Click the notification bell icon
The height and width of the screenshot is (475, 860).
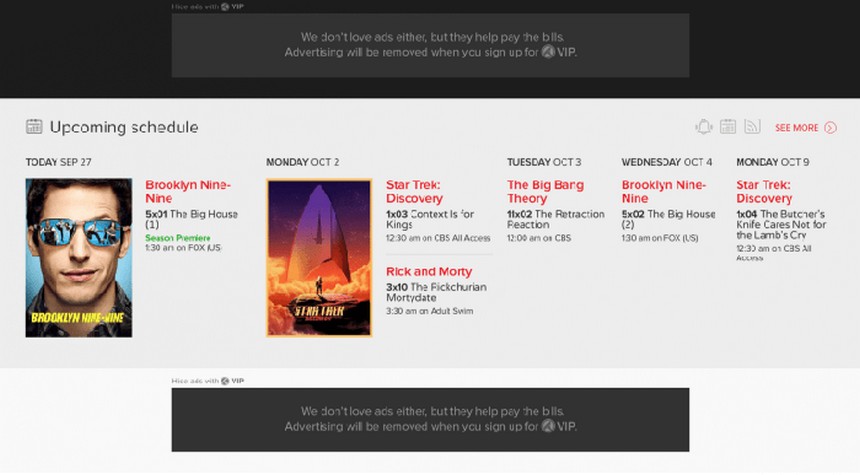(704, 127)
